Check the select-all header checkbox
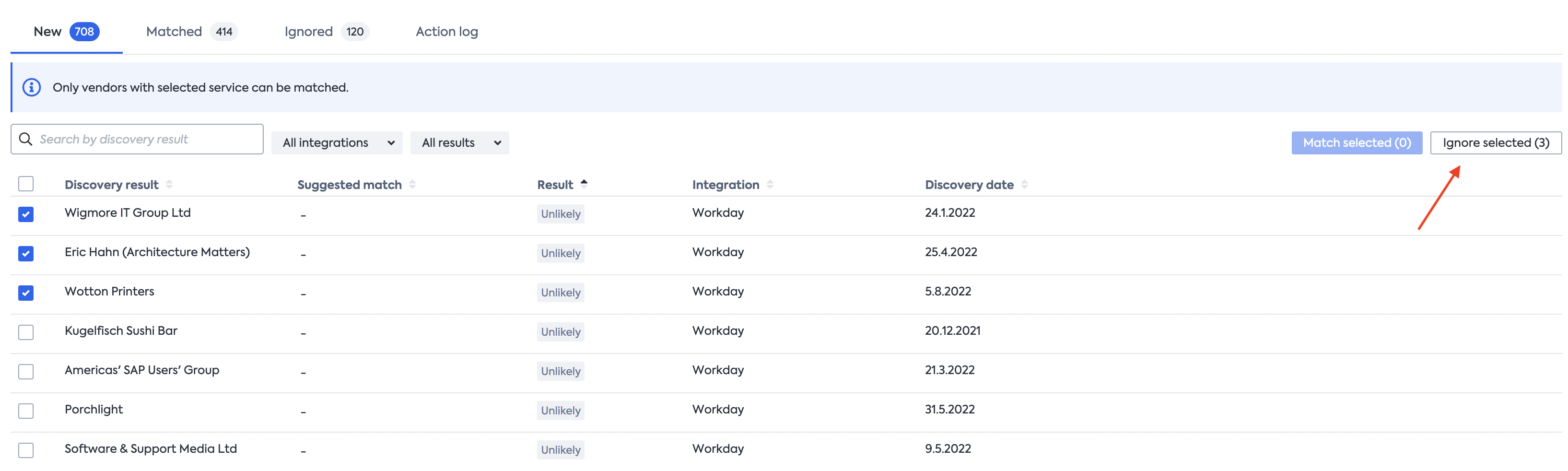The height and width of the screenshot is (471, 1568). point(25,184)
